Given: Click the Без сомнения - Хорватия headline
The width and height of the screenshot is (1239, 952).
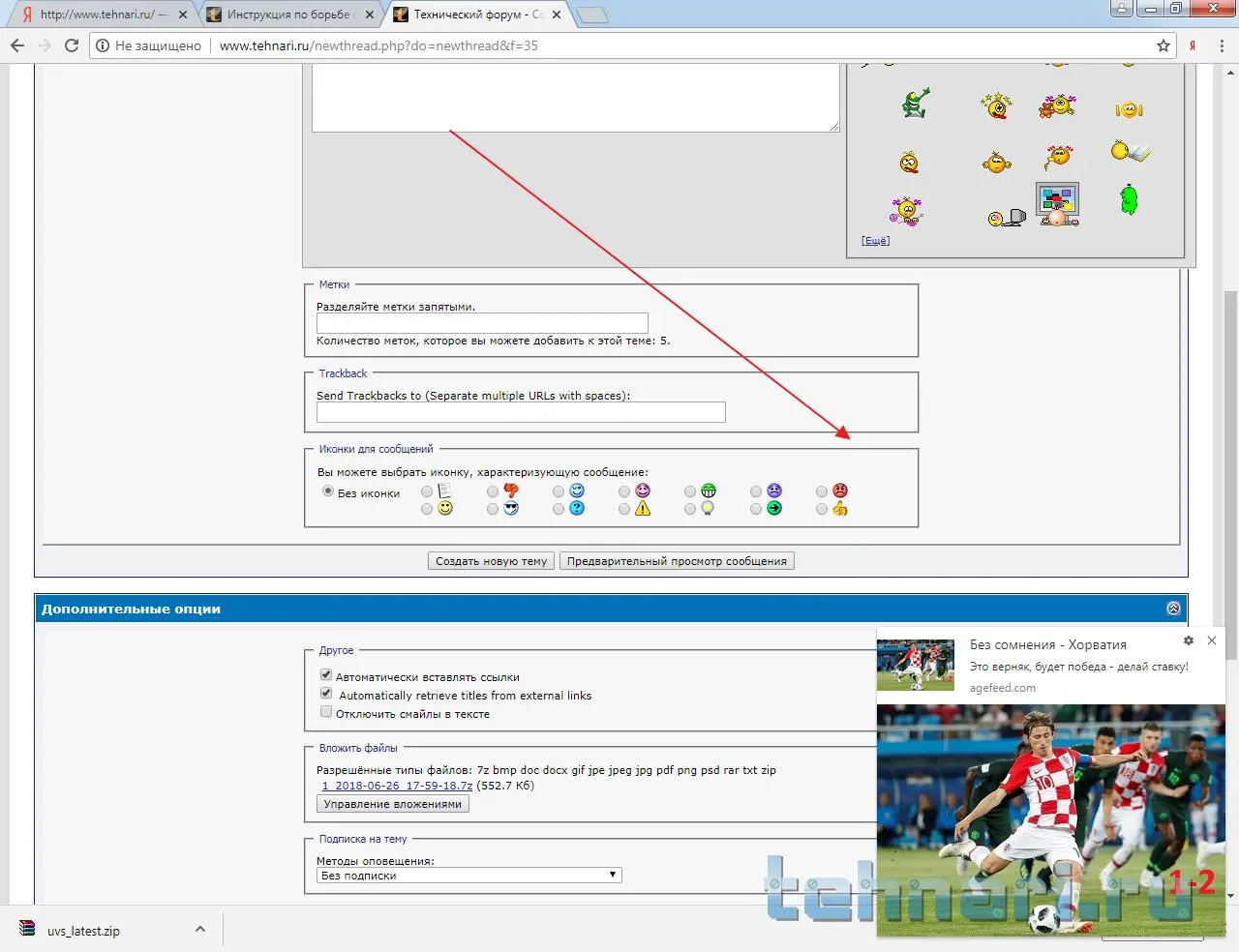Looking at the screenshot, I should (x=1048, y=644).
